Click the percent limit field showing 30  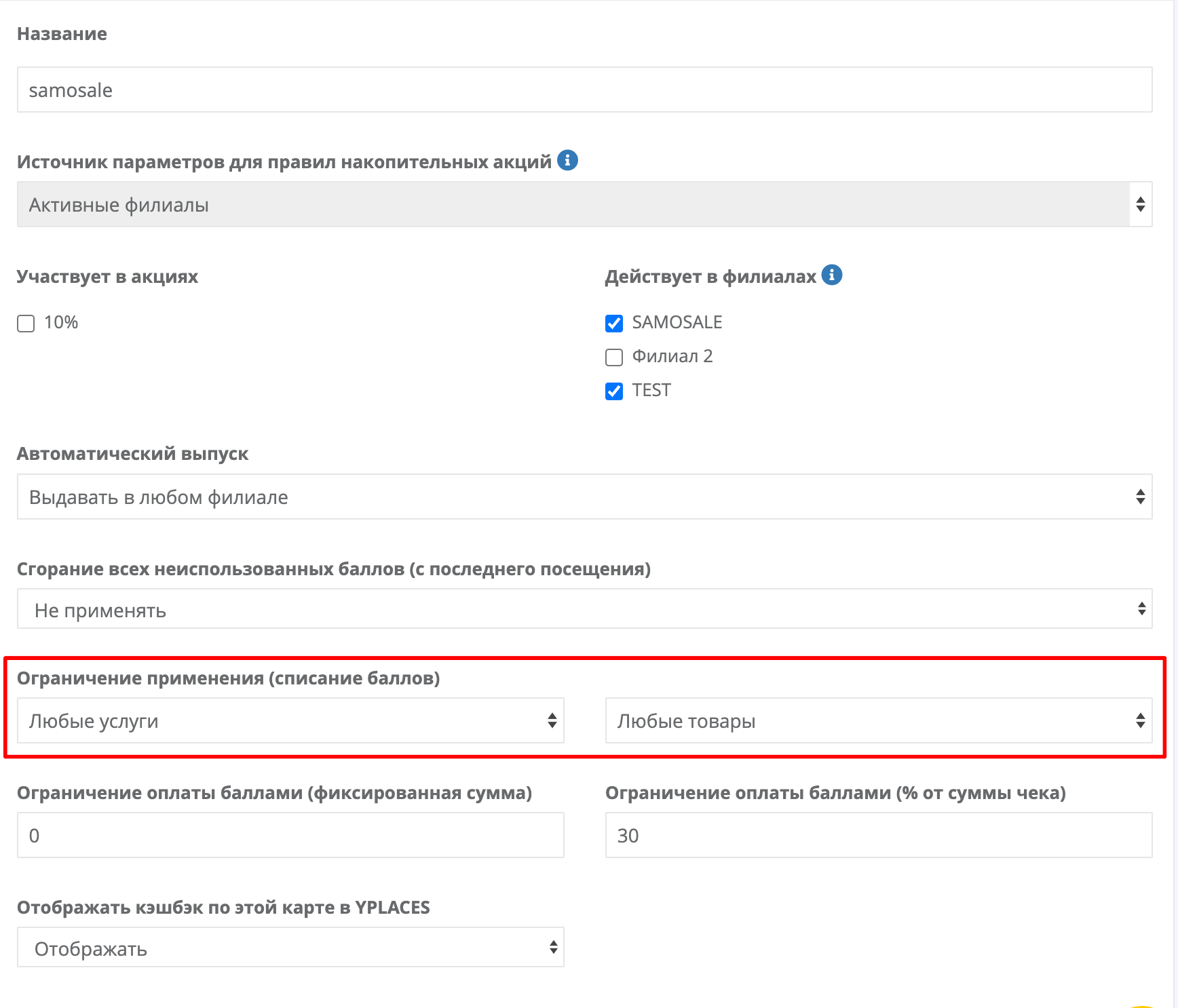[x=879, y=835]
